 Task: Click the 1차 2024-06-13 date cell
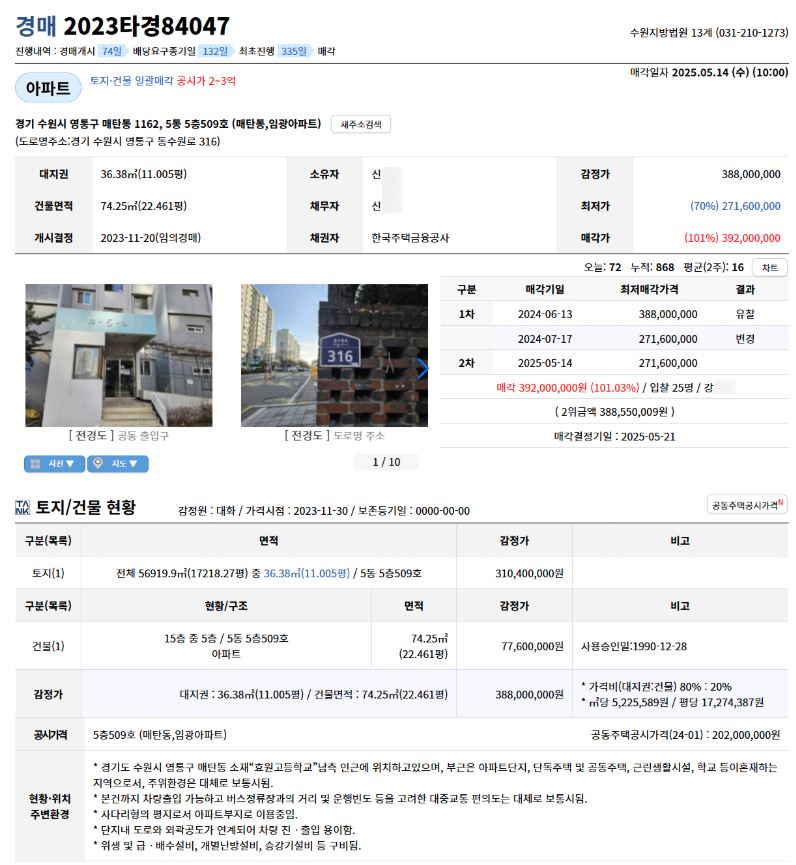(x=544, y=314)
